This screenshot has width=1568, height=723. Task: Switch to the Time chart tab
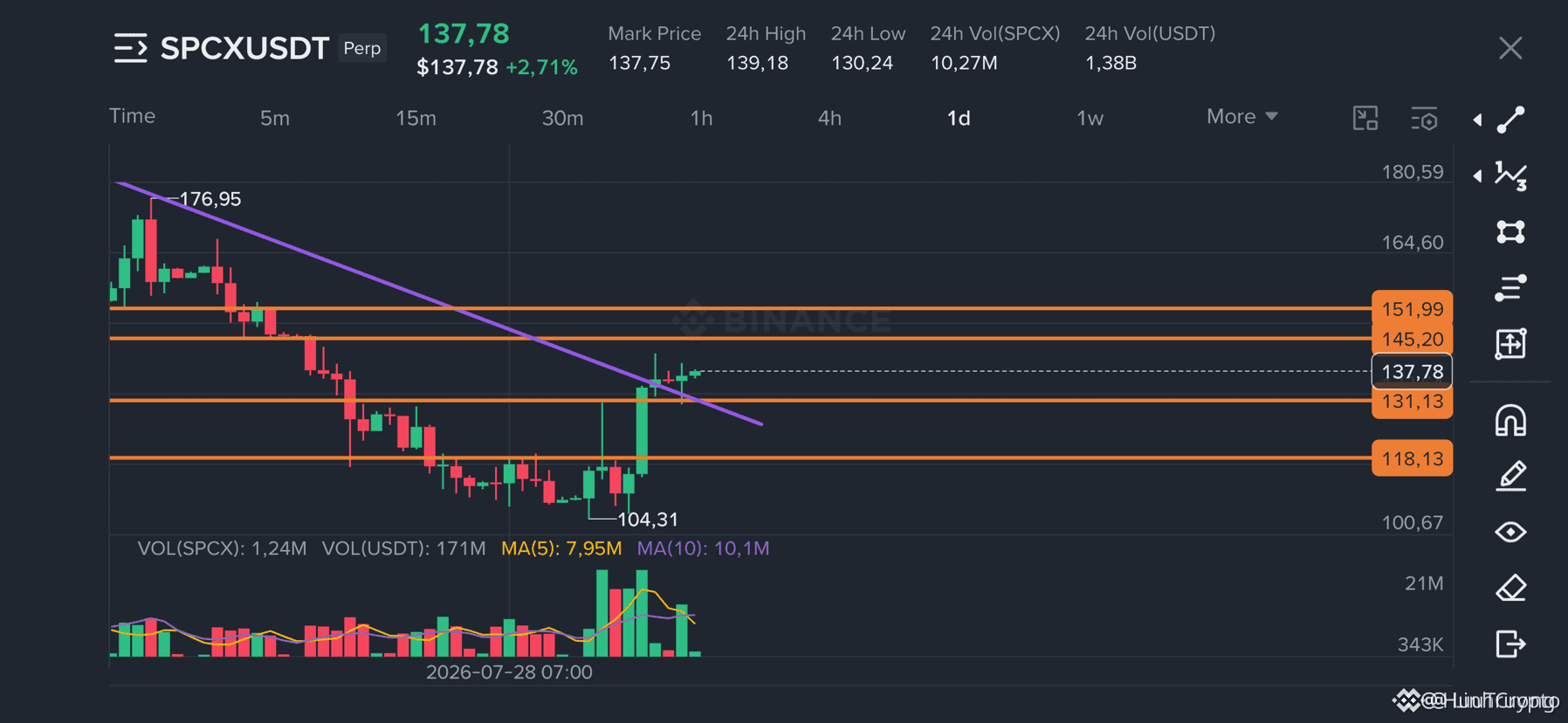coord(132,116)
